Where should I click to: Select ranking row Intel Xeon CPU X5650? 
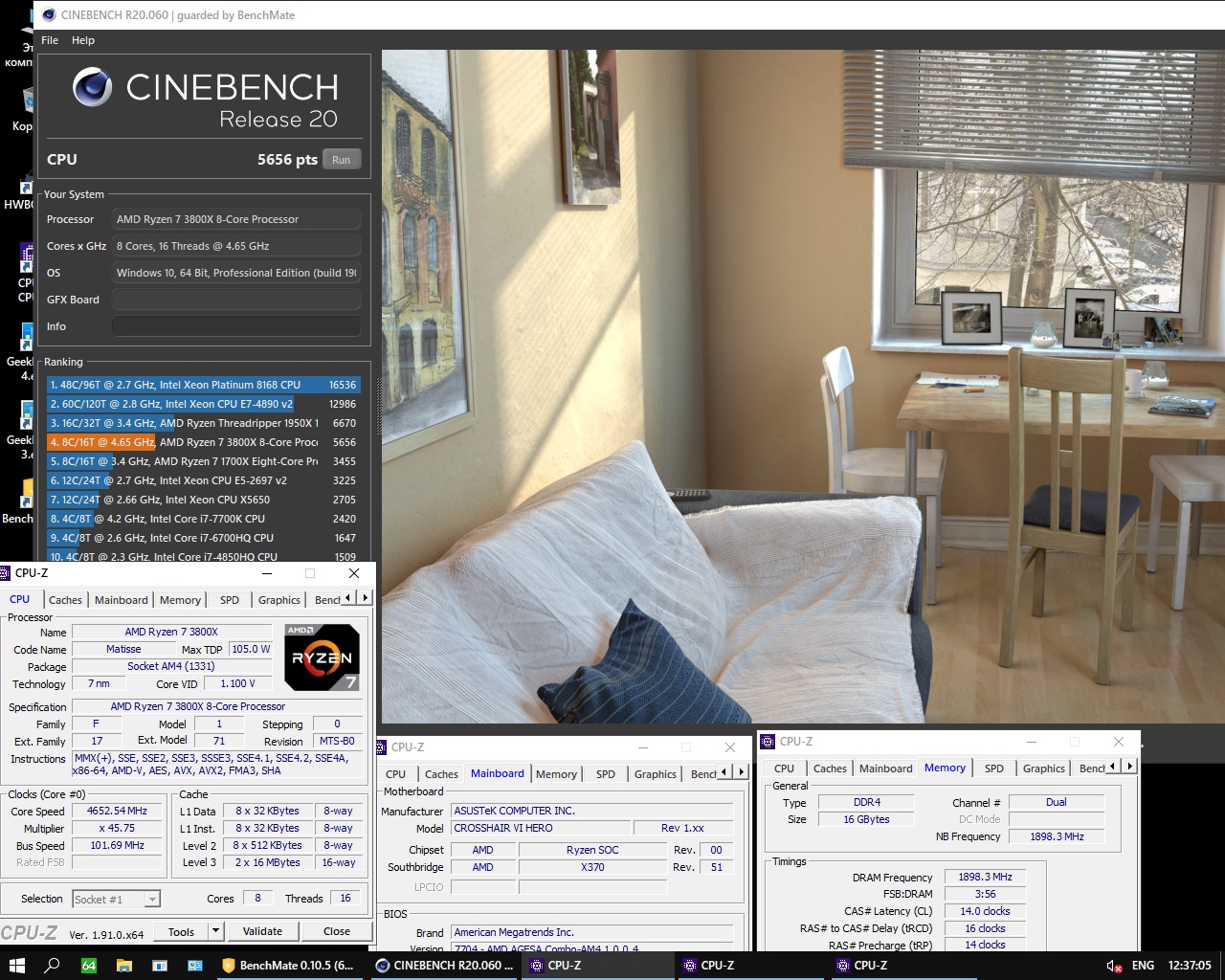204,500
